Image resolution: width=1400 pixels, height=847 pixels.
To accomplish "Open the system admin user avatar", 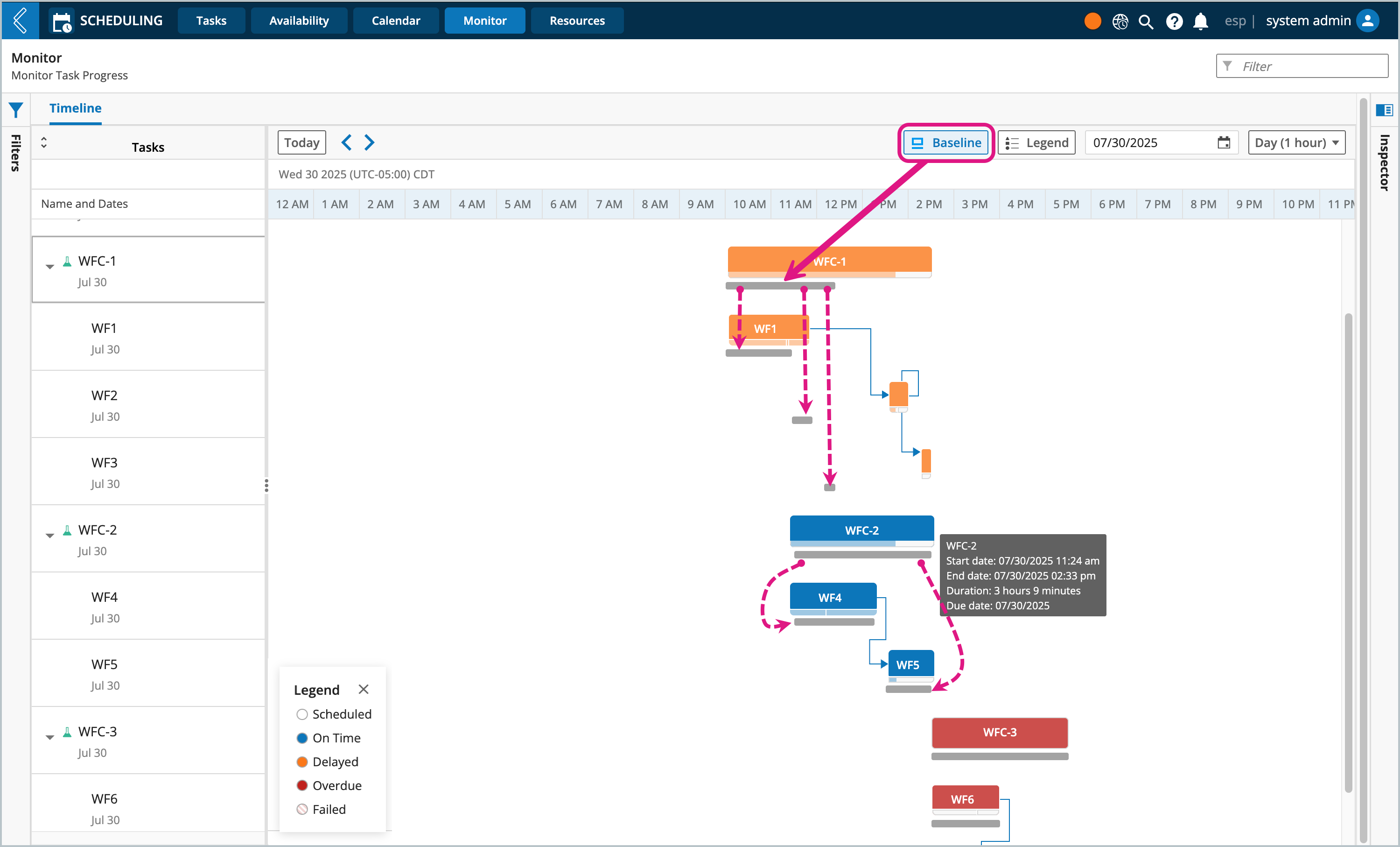I will 1368,21.
